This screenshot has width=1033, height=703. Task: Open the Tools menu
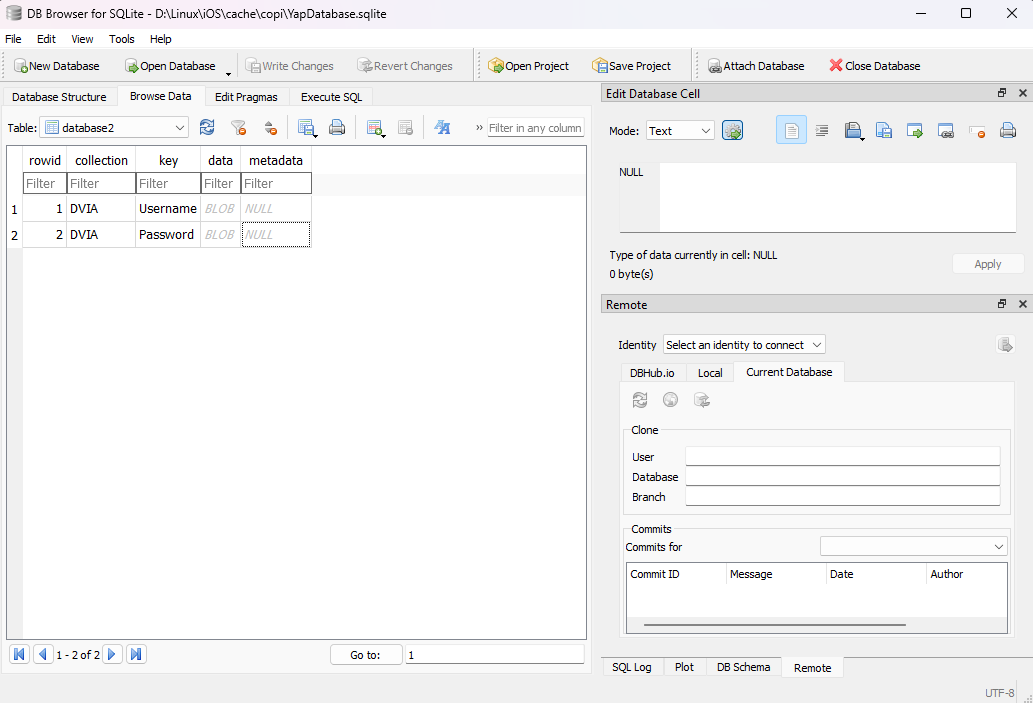click(122, 39)
